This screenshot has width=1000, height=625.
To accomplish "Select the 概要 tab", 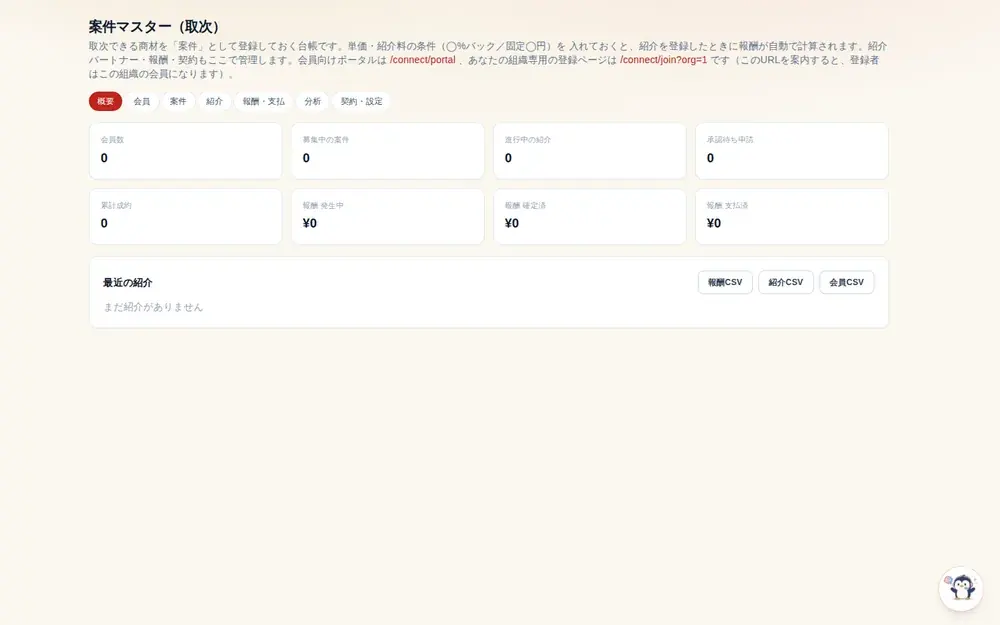I will tap(105, 101).
